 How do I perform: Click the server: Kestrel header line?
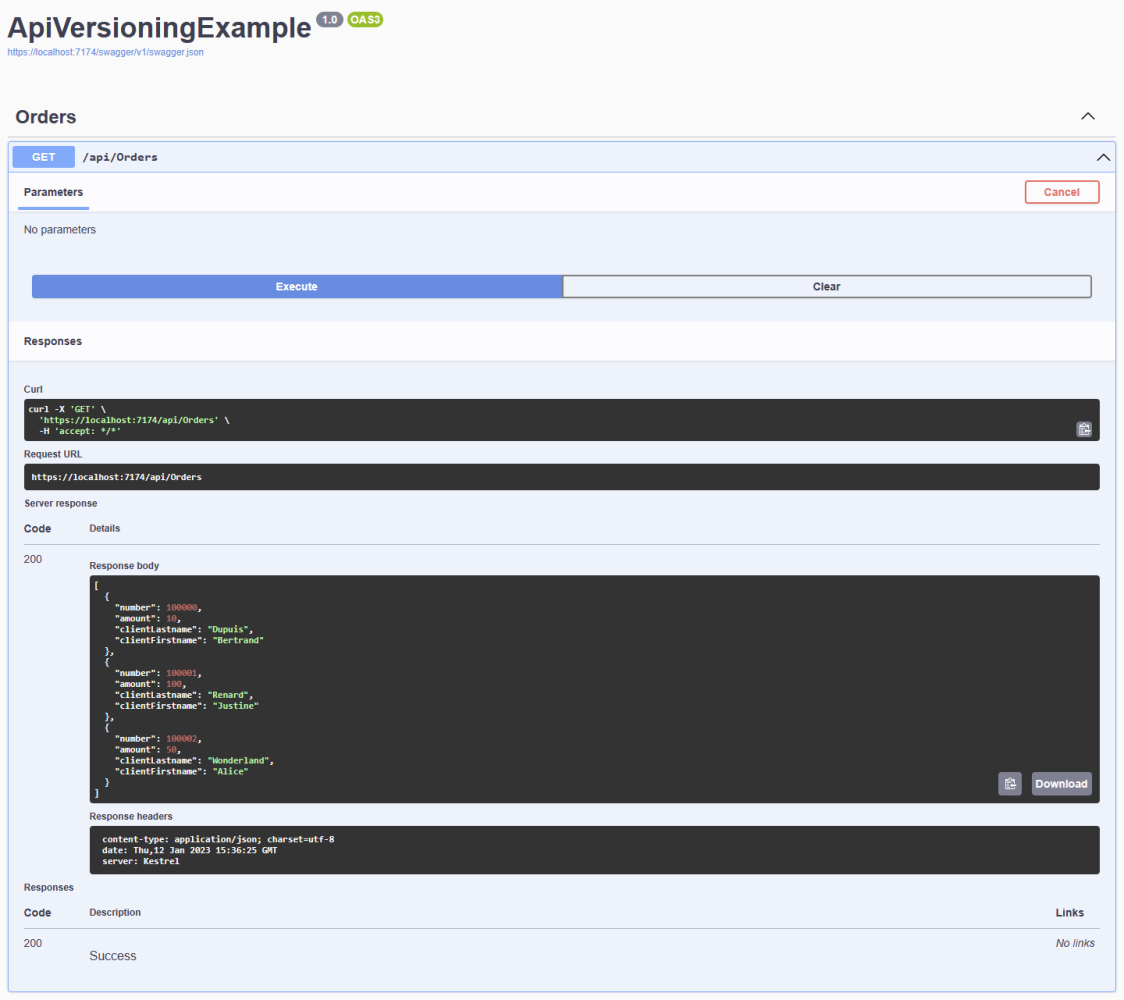pyautogui.click(x=140, y=861)
